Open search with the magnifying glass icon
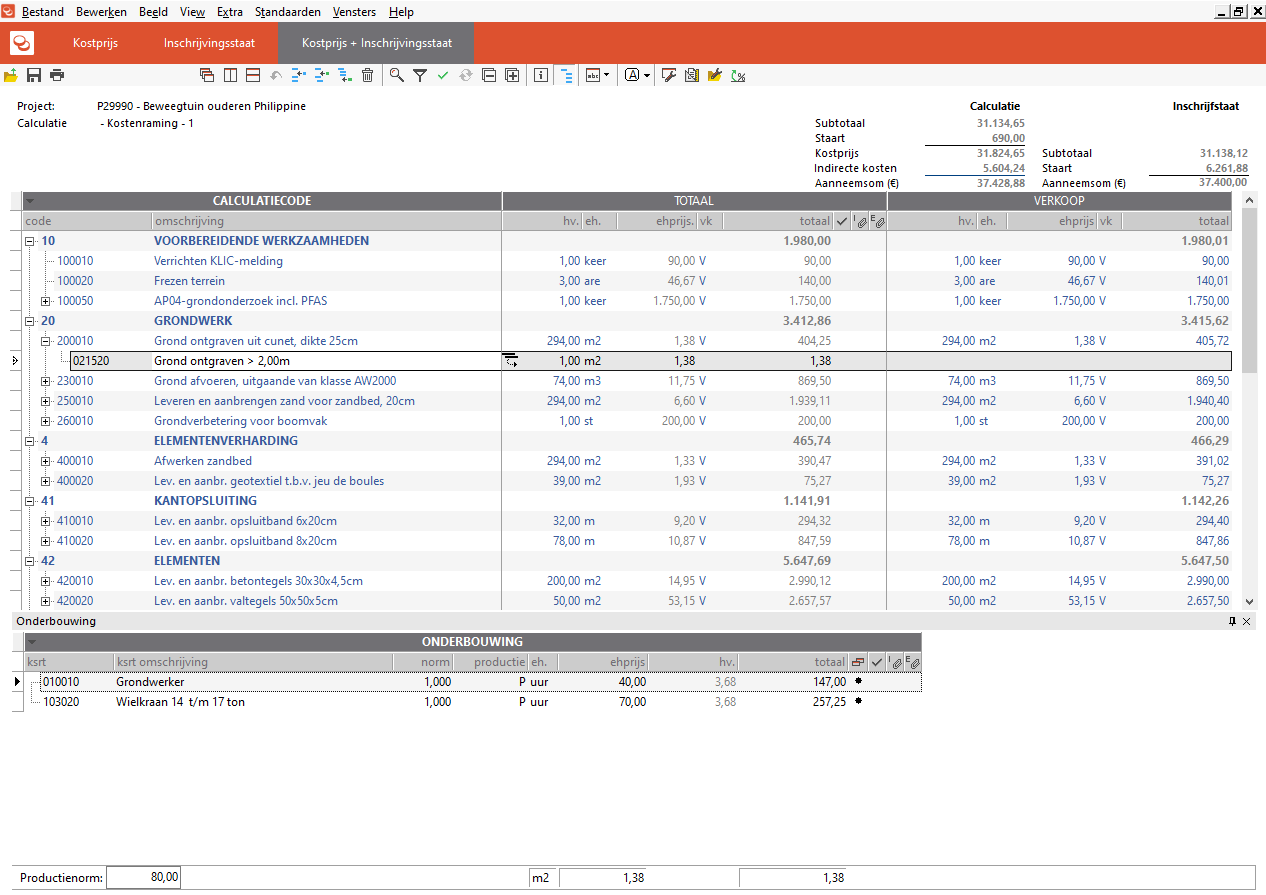The height and width of the screenshot is (895, 1266). point(397,75)
